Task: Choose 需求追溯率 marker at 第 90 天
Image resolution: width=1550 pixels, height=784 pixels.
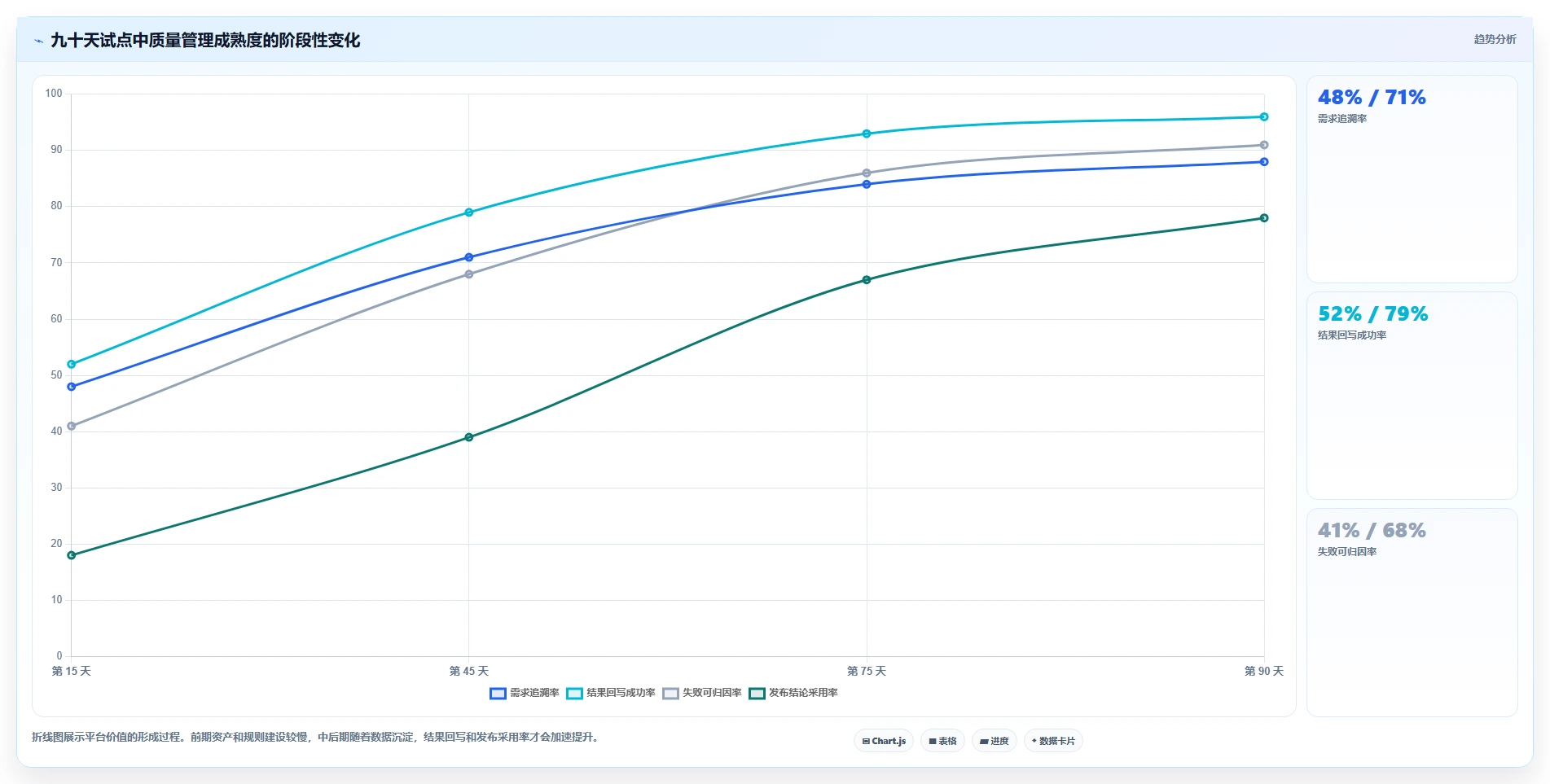Action: click(1264, 162)
